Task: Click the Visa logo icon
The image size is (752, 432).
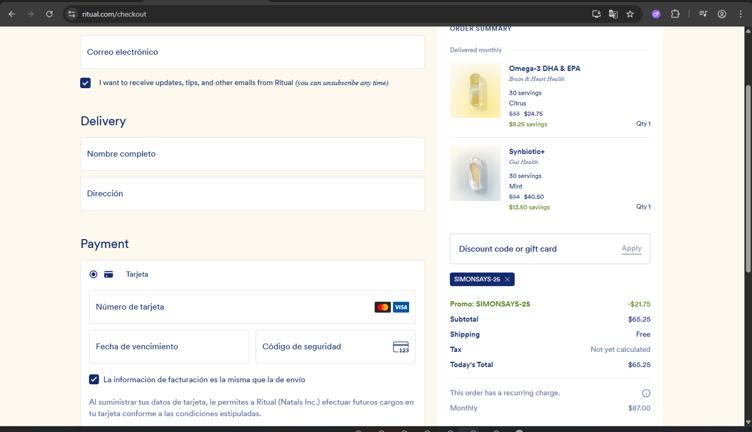Action: 401,307
